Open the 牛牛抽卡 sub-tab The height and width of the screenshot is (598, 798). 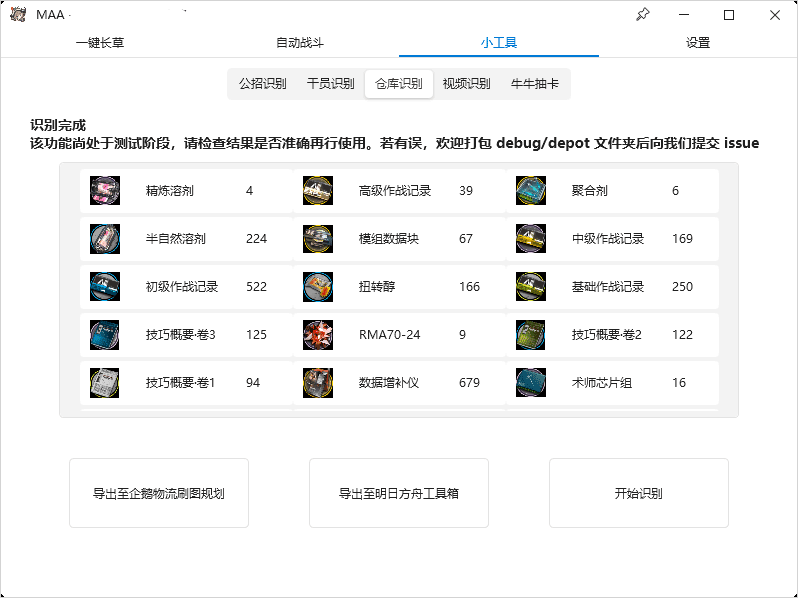535,83
